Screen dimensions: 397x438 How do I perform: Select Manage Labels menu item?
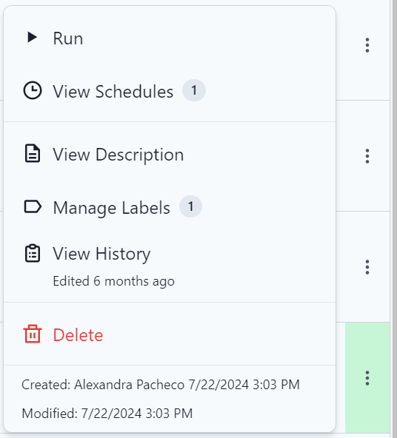pos(170,207)
